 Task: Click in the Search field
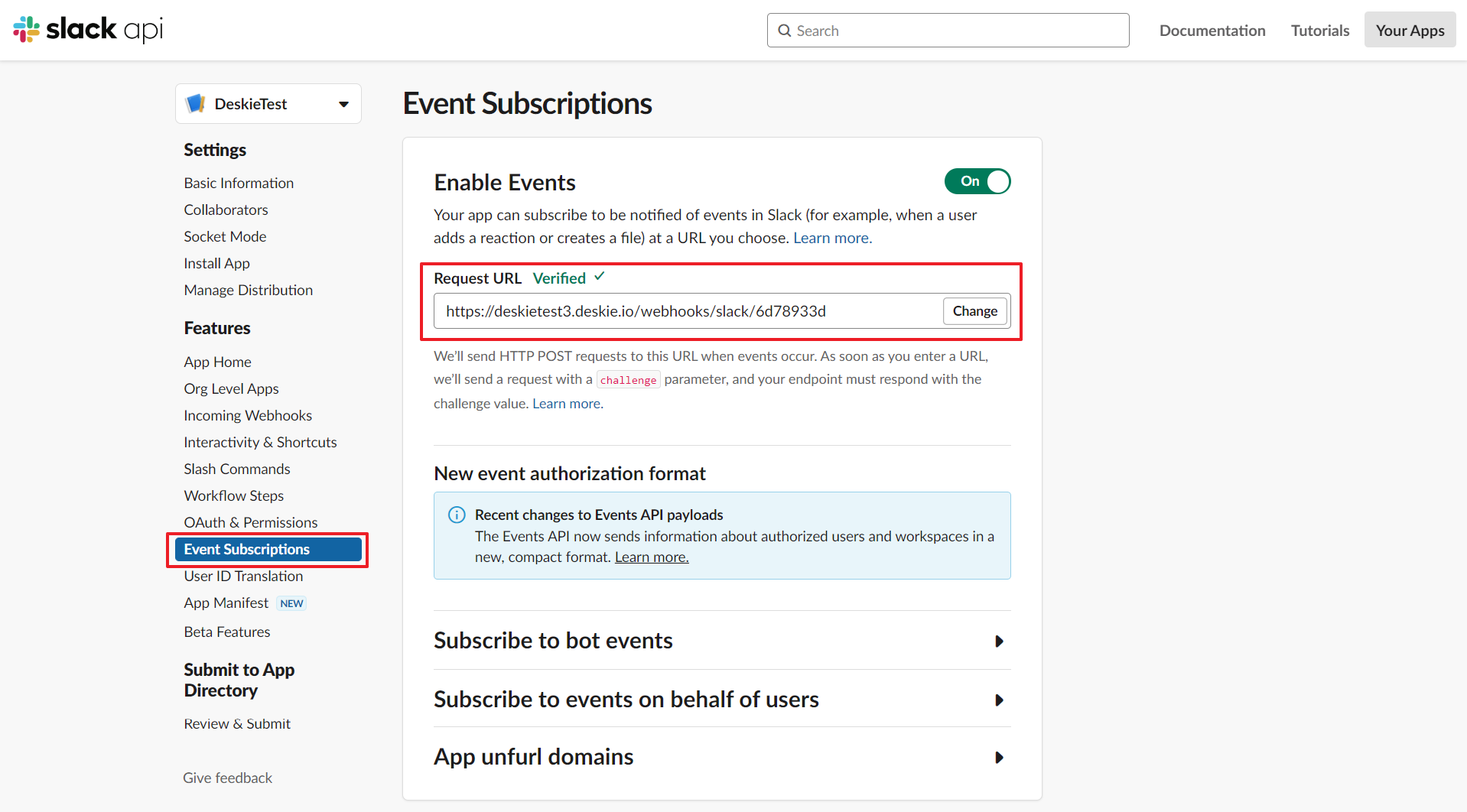click(x=948, y=31)
